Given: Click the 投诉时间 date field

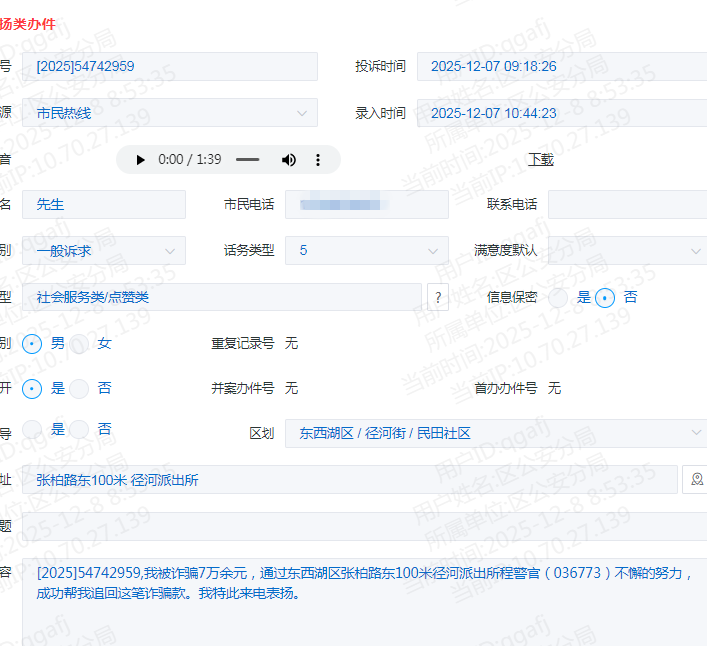Looking at the screenshot, I should 561,66.
